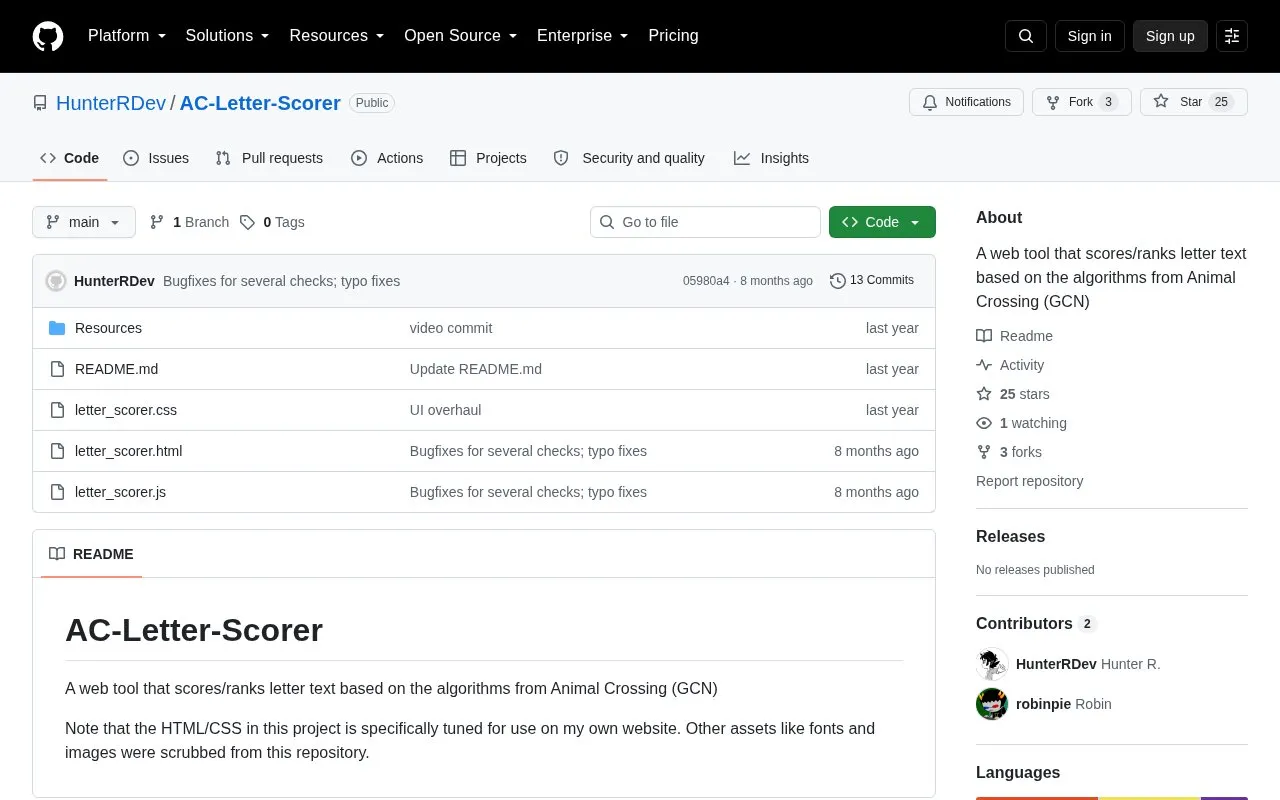Click the repository icon beside HunterRDev

[x=40, y=103]
